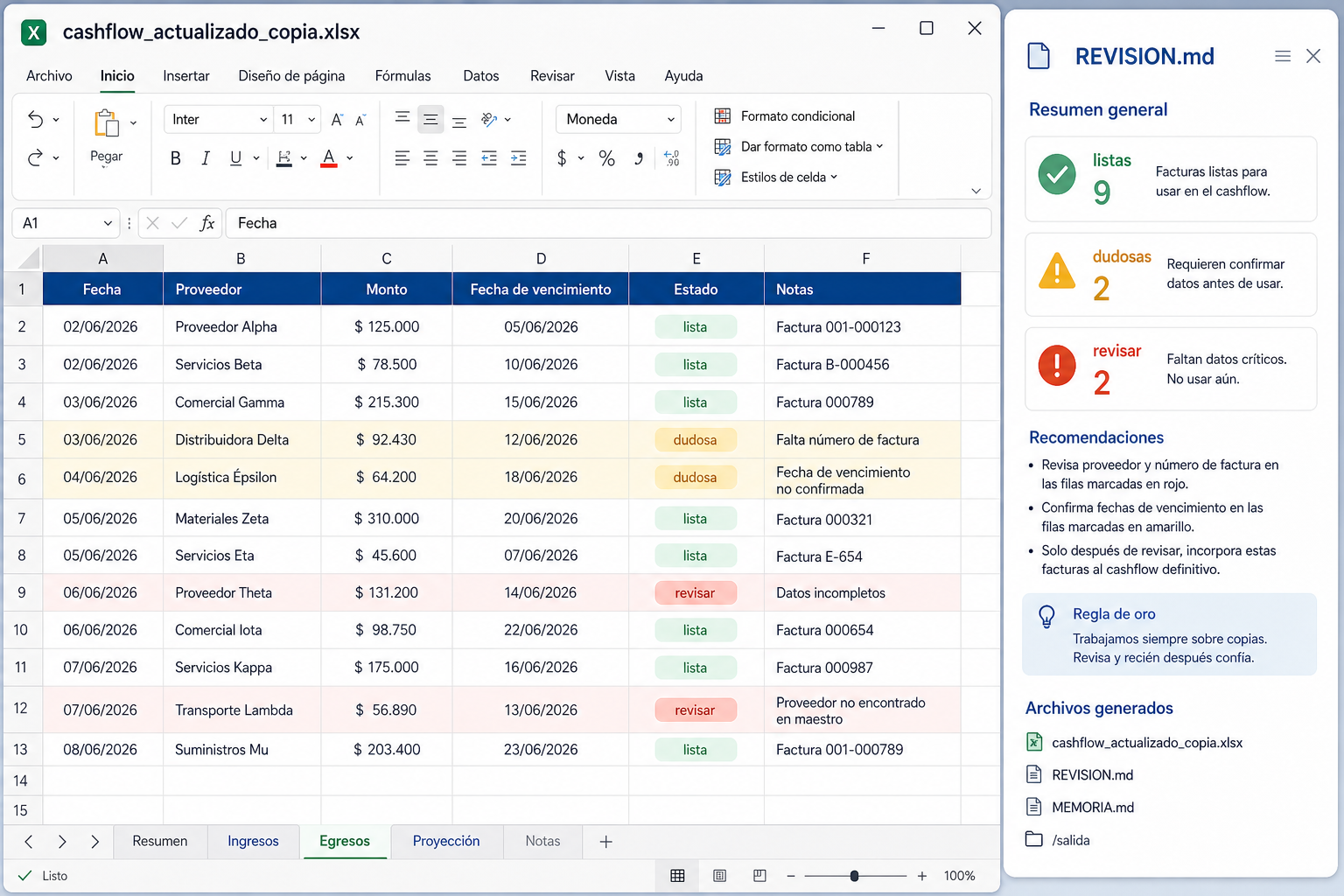Switch to Page Layout view icon
The image size is (1344, 896).
pyautogui.click(x=720, y=876)
